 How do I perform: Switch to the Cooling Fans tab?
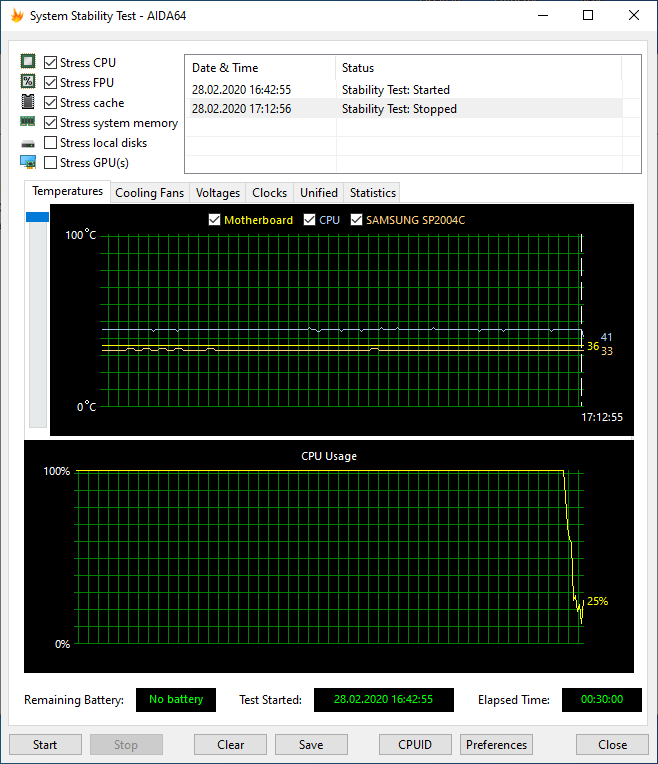point(150,193)
